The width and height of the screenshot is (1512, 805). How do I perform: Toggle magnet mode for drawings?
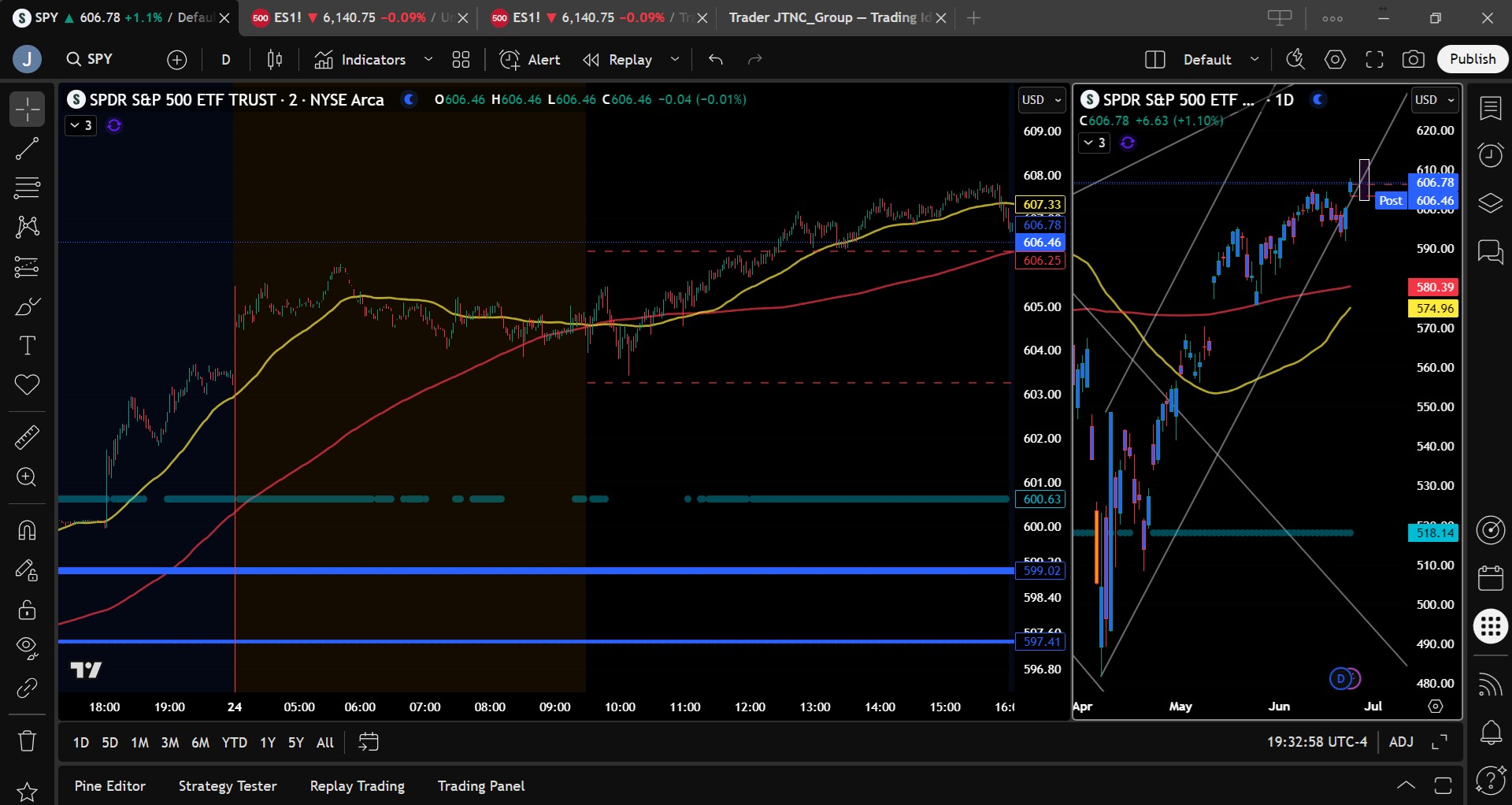tap(27, 530)
